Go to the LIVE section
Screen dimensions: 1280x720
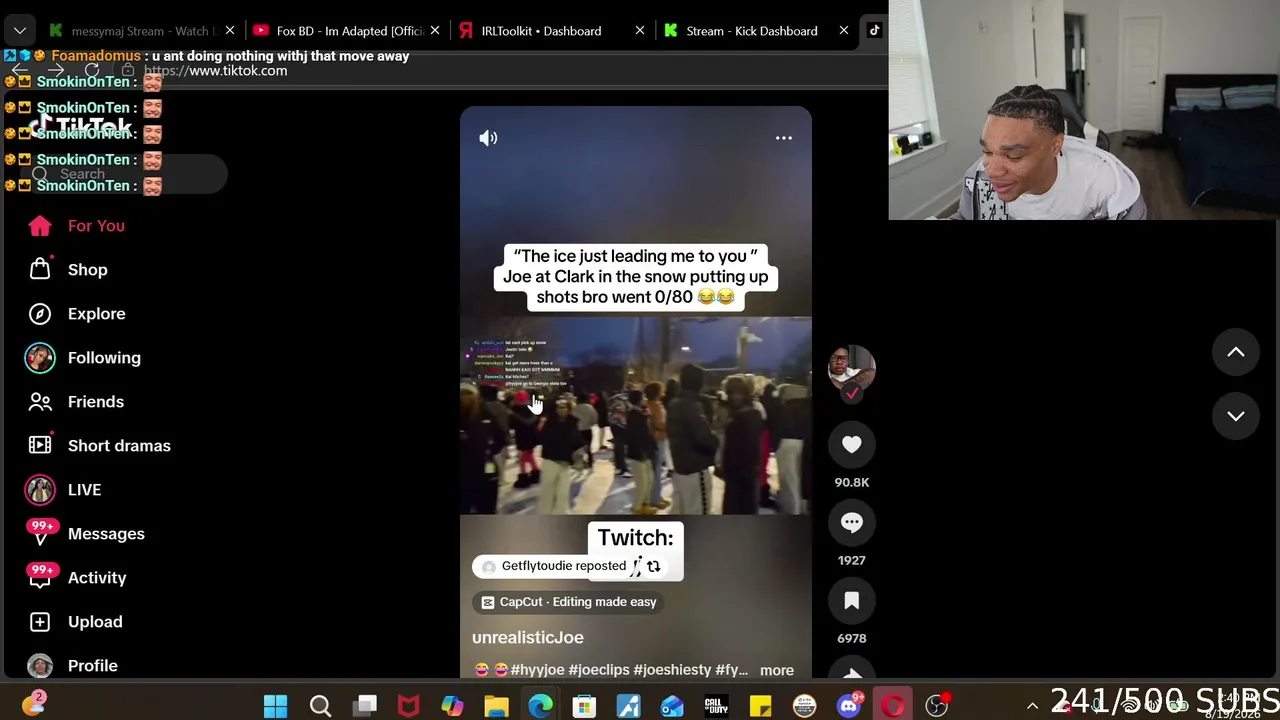click(84, 490)
